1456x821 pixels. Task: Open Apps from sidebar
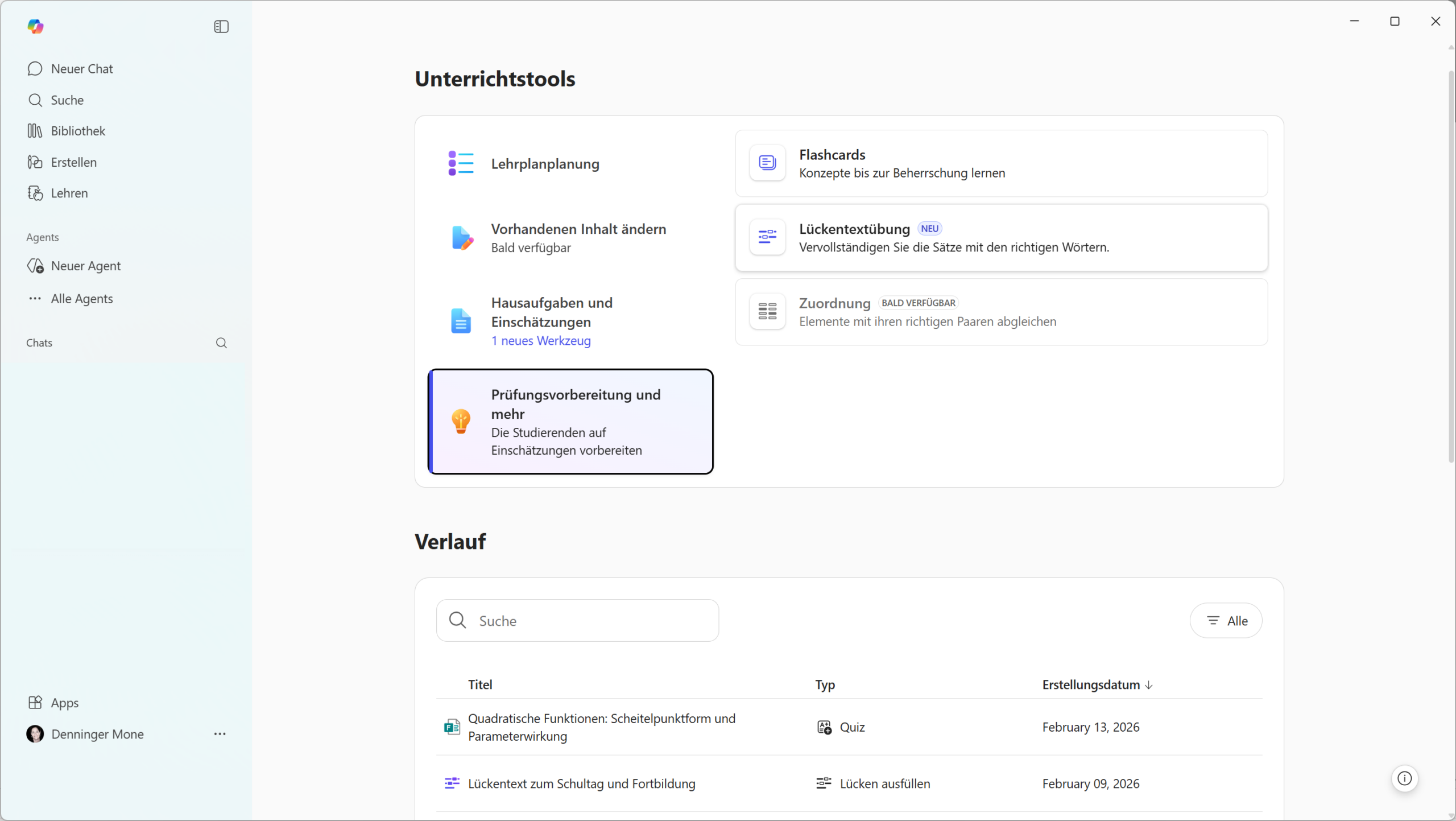(64, 703)
